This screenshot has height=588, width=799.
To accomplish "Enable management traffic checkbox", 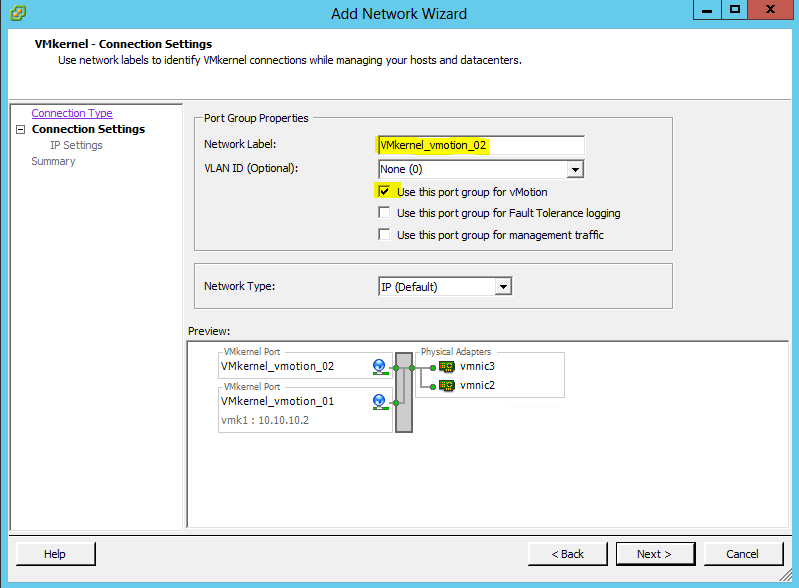I will 384,234.
